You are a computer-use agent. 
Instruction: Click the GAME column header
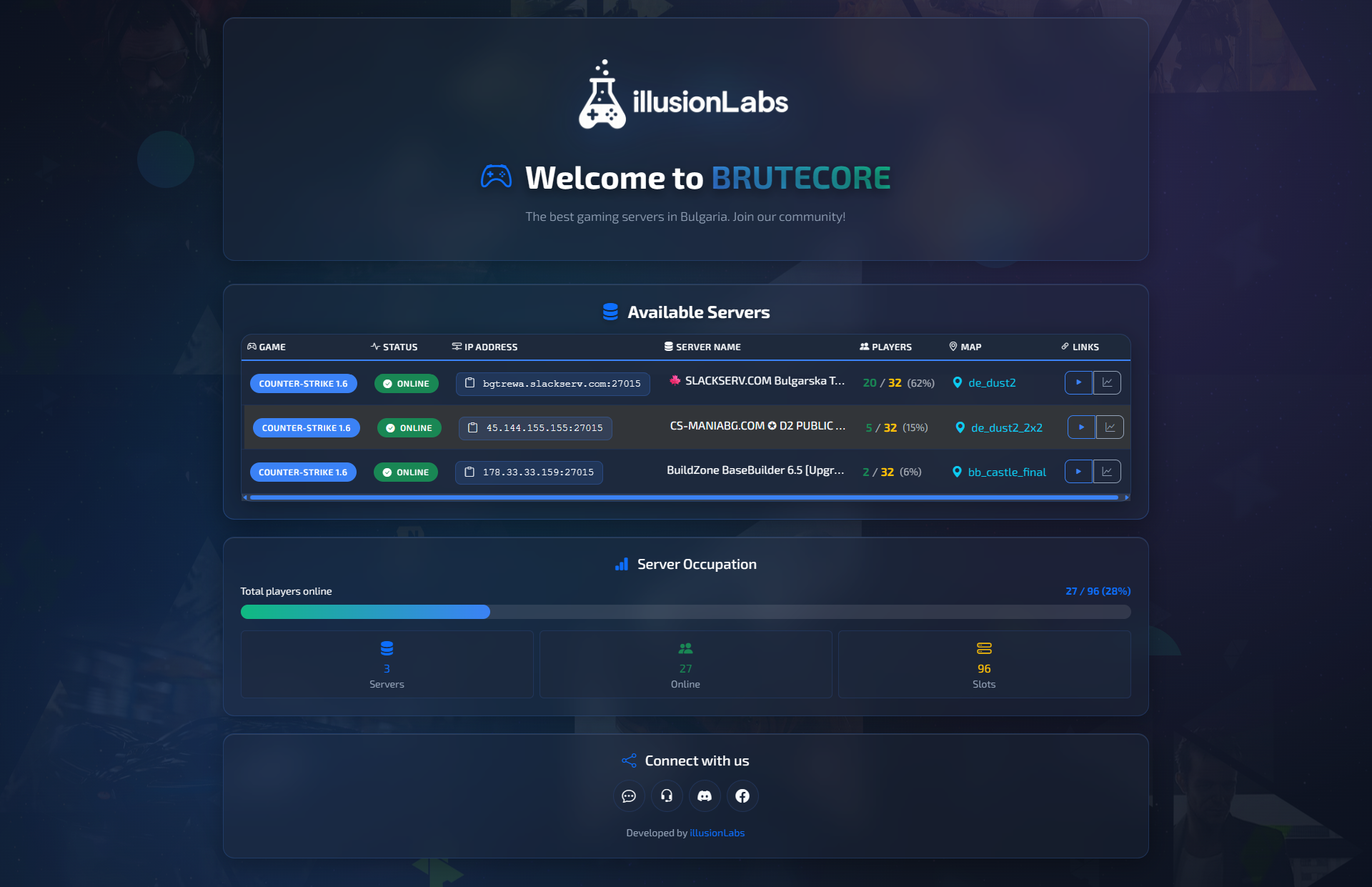[267, 347]
